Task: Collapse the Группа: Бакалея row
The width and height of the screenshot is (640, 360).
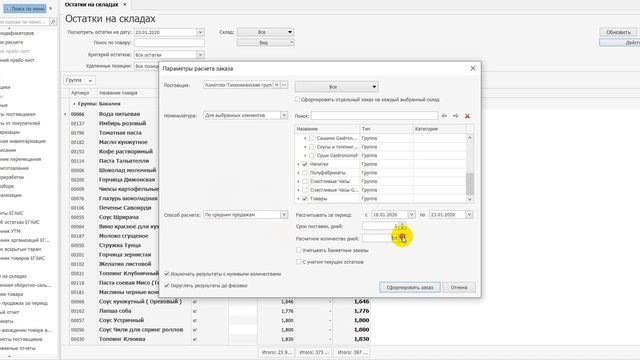Action: pyautogui.click(x=74, y=104)
